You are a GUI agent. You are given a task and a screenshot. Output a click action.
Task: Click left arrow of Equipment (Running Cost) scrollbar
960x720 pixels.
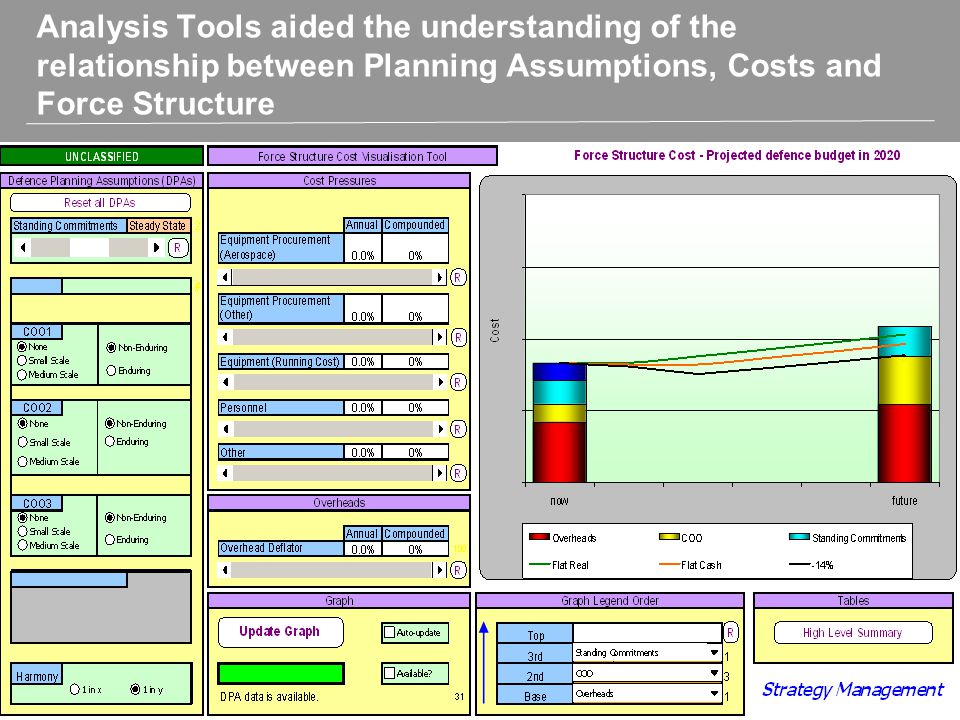pyautogui.click(x=225, y=382)
